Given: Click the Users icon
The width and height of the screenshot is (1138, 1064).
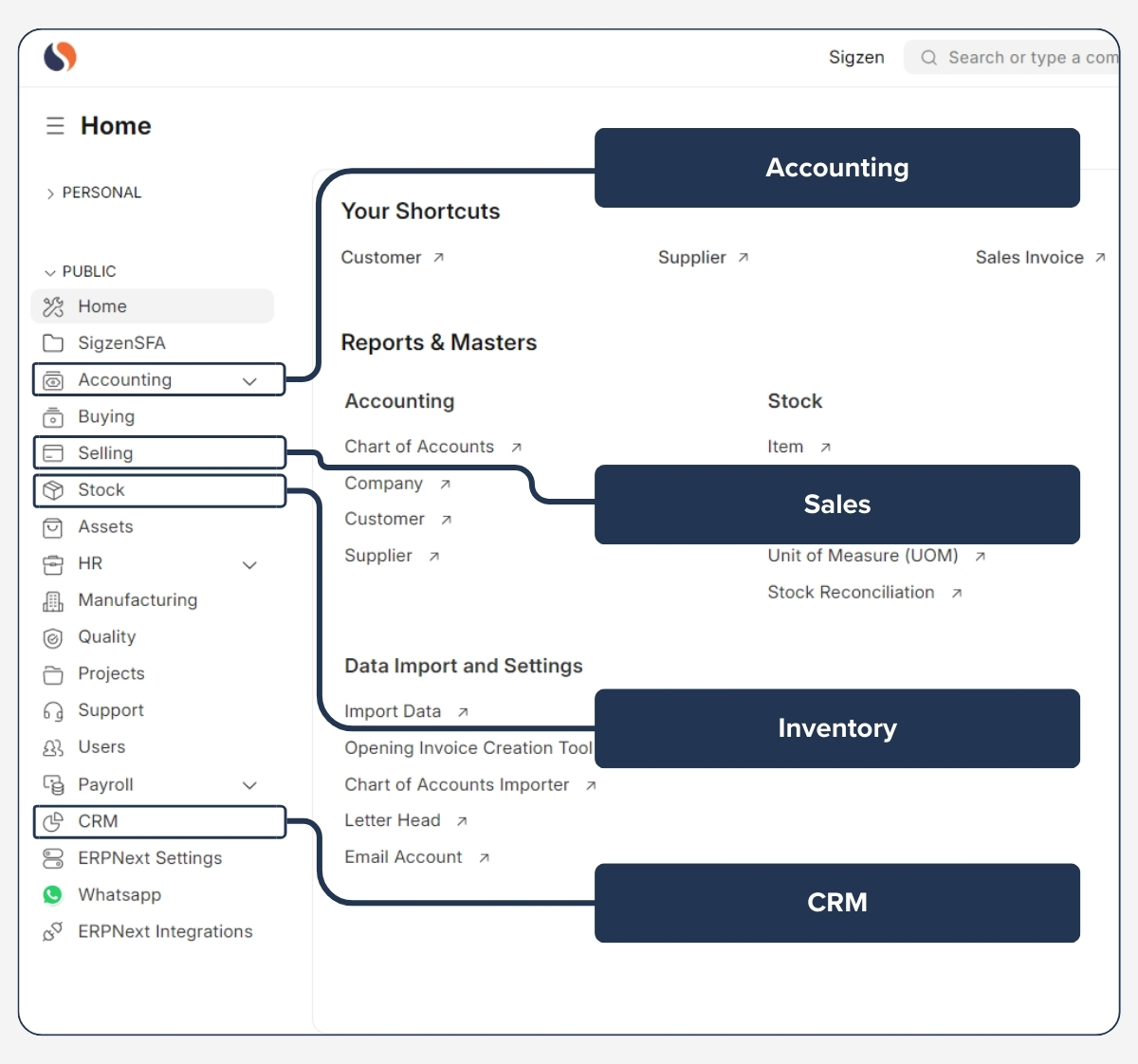Looking at the screenshot, I should click(x=53, y=747).
